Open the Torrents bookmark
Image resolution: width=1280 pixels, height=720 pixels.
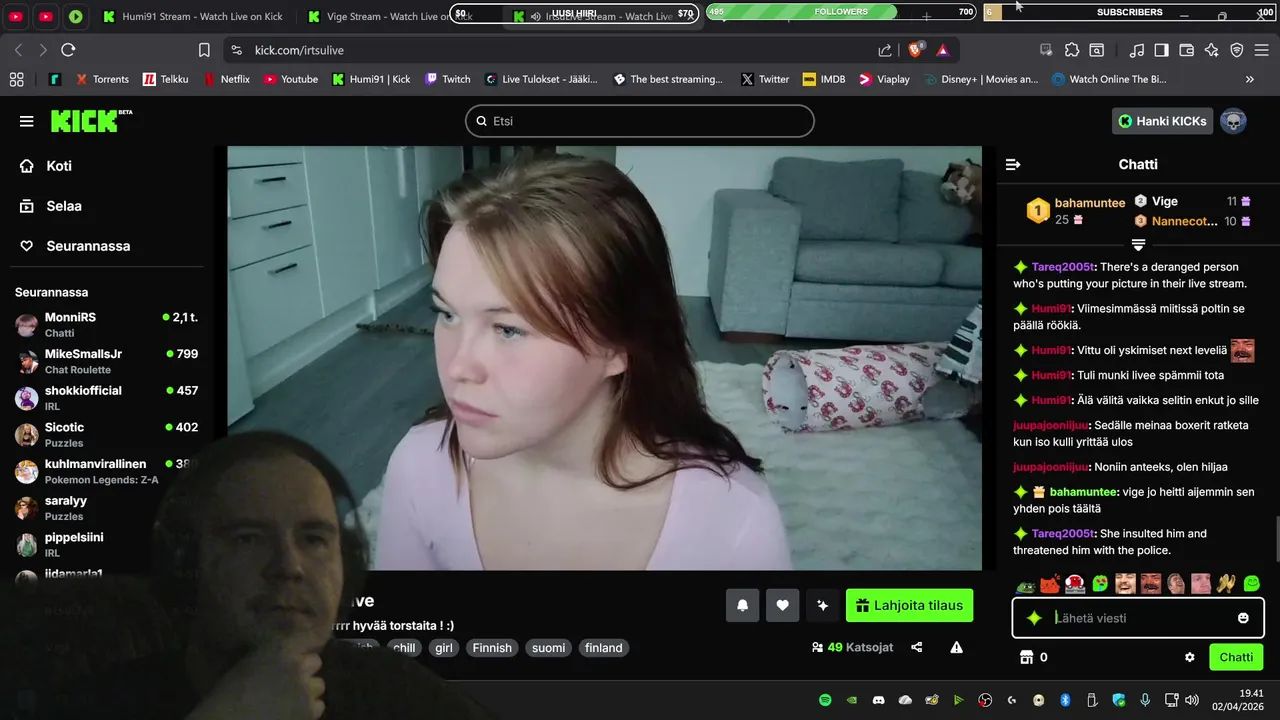[x=101, y=79]
